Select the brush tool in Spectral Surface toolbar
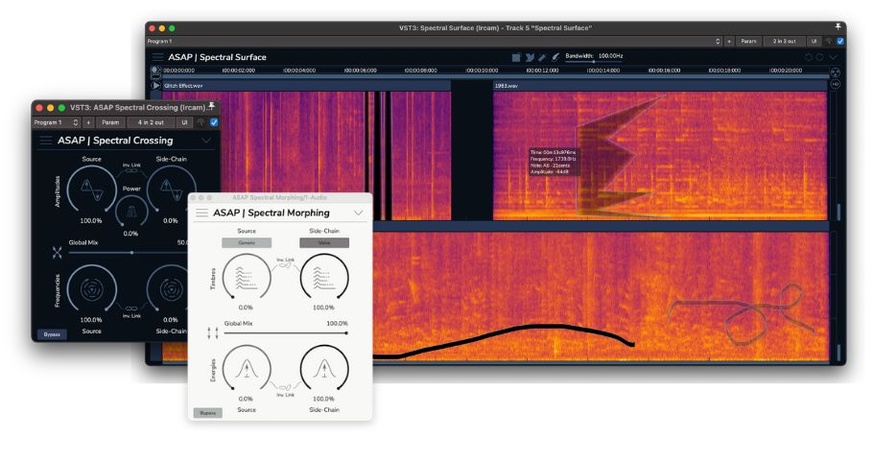Image resolution: width=873 pixels, height=450 pixels. tap(555, 57)
